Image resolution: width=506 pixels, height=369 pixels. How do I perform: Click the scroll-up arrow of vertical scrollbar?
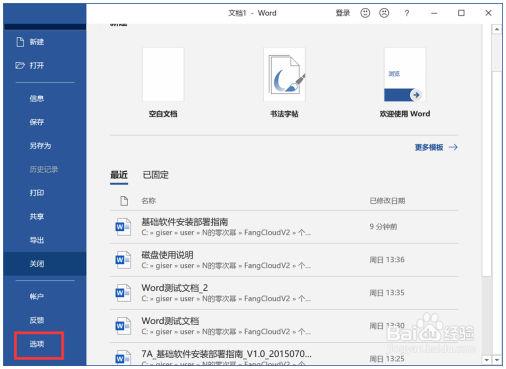(497, 29)
